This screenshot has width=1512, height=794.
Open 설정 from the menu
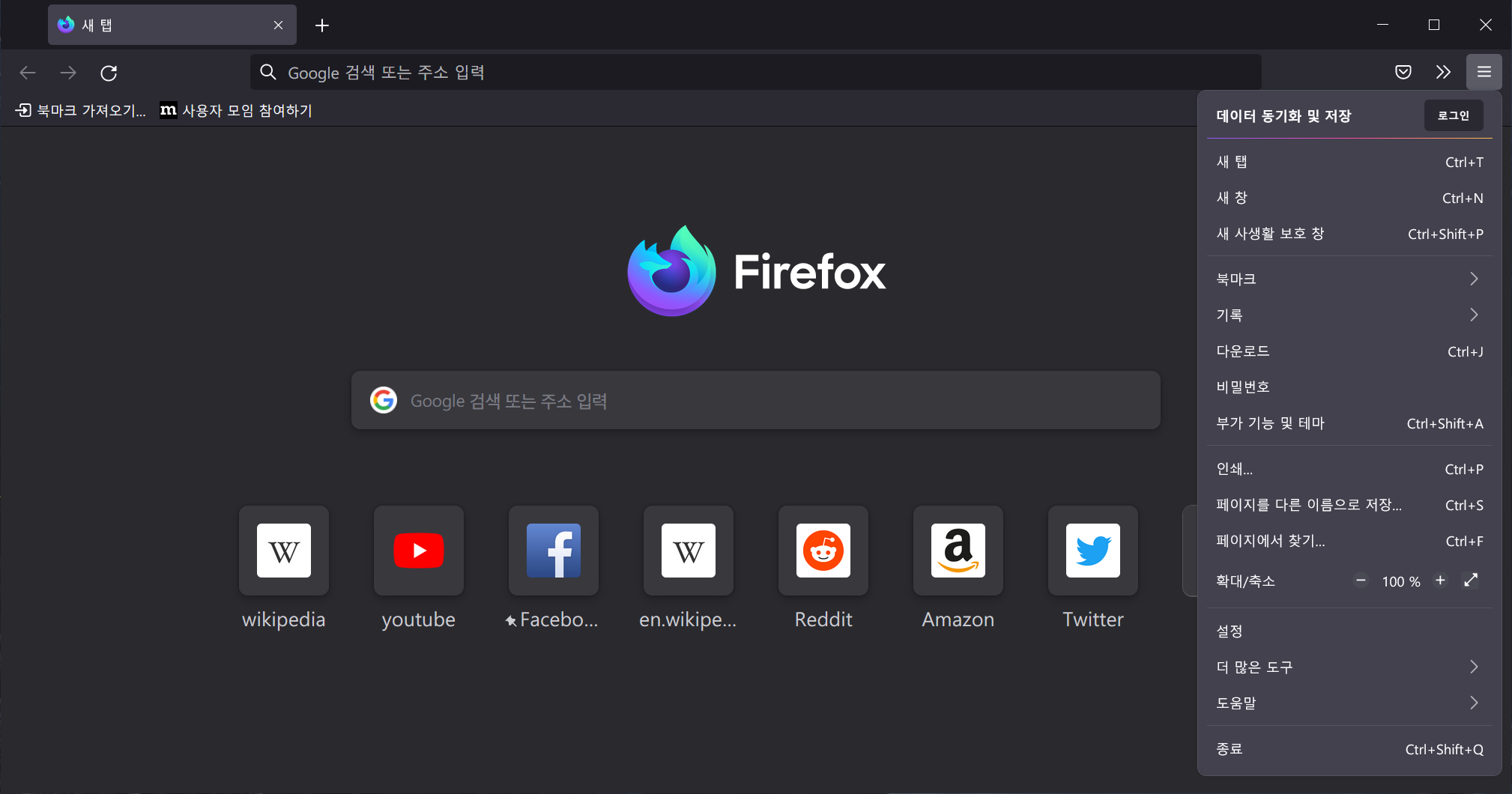point(1349,631)
